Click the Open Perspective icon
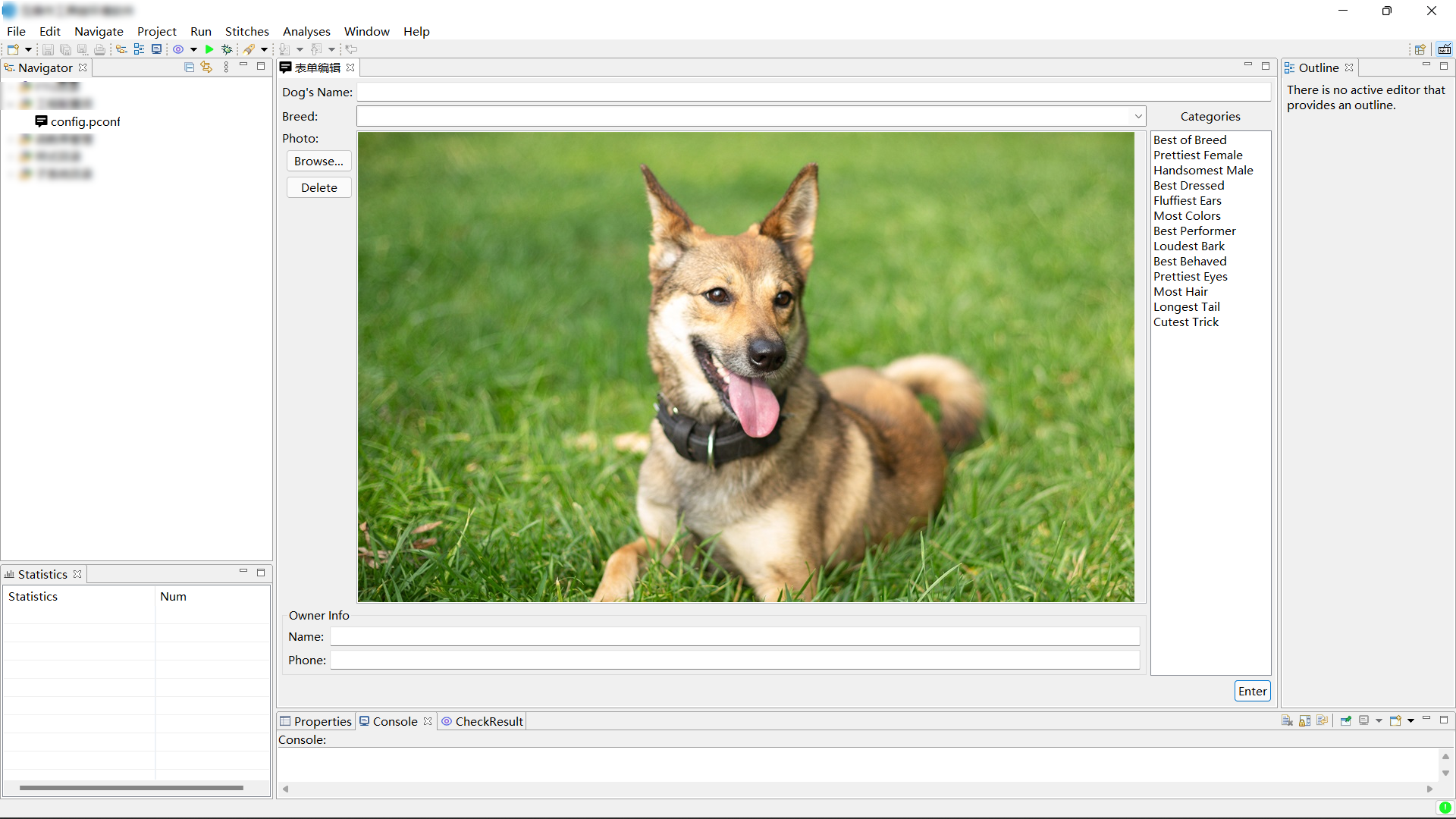Viewport: 1456px width, 819px height. click(1420, 49)
